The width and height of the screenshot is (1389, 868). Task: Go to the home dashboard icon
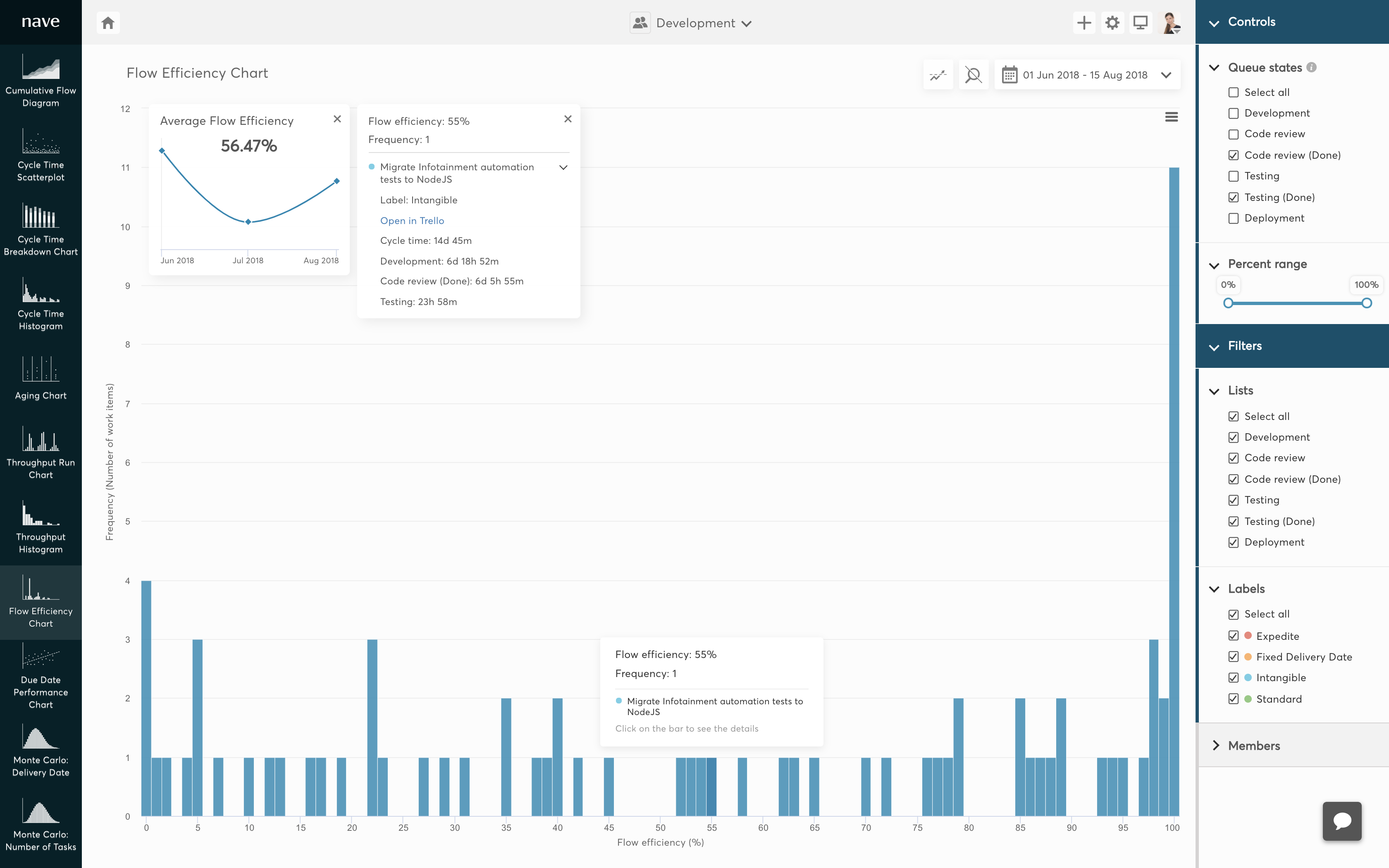(108, 23)
